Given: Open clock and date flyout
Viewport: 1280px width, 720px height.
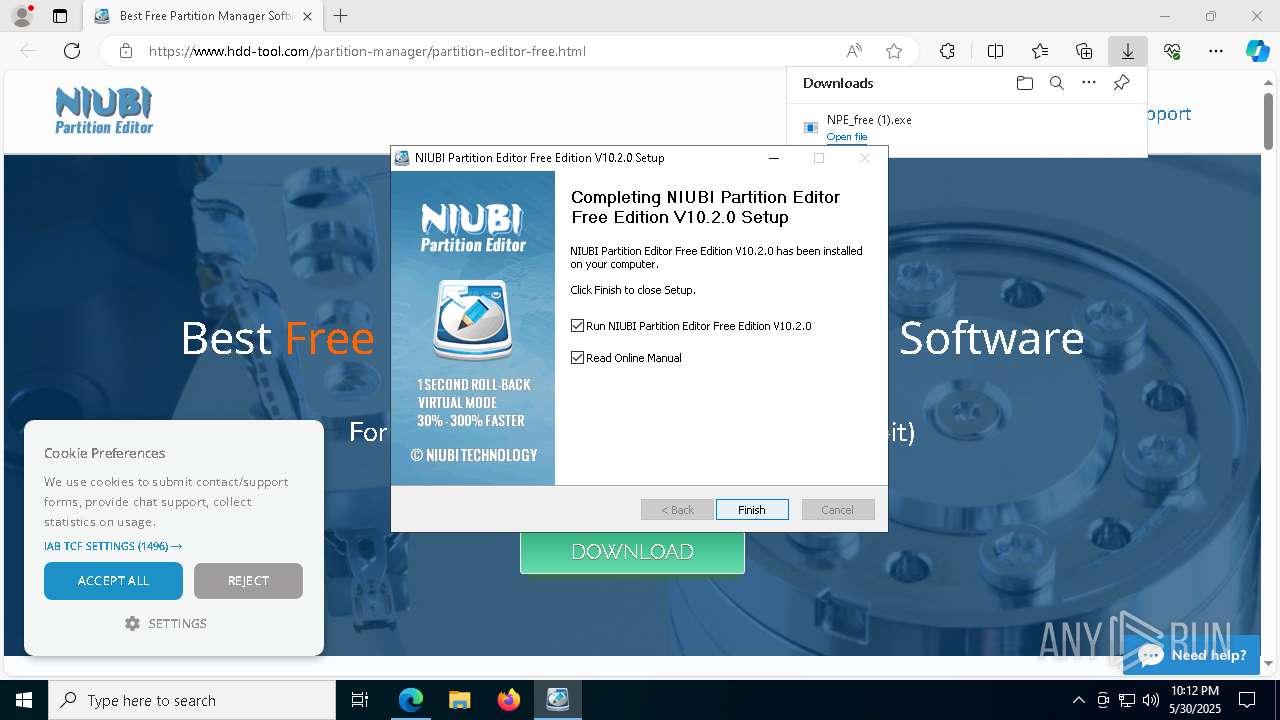Looking at the screenshot, I should pyautogui.click(x=1194, y=700).
